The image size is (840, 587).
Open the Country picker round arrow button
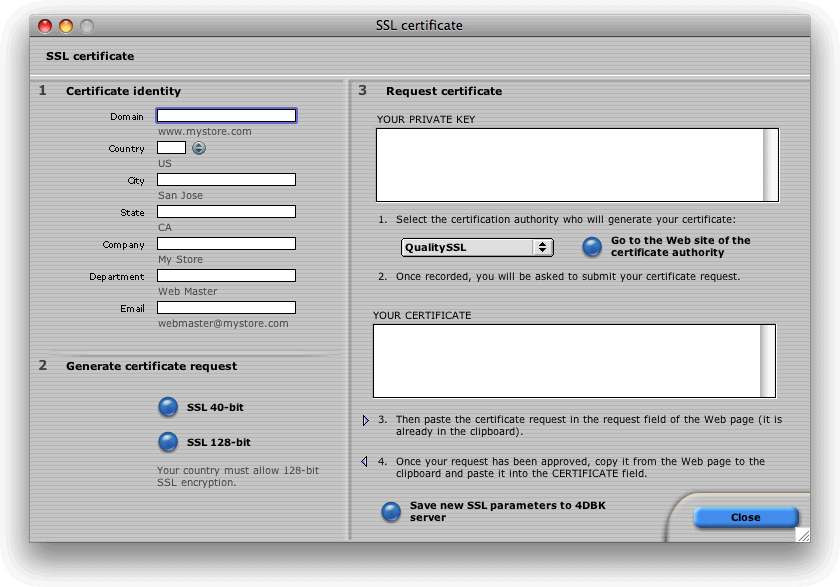click(x=199, y=148)
